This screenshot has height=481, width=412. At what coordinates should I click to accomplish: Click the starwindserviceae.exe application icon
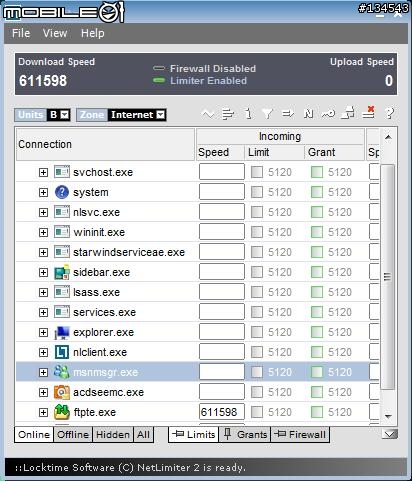click(x=62, y=252)
